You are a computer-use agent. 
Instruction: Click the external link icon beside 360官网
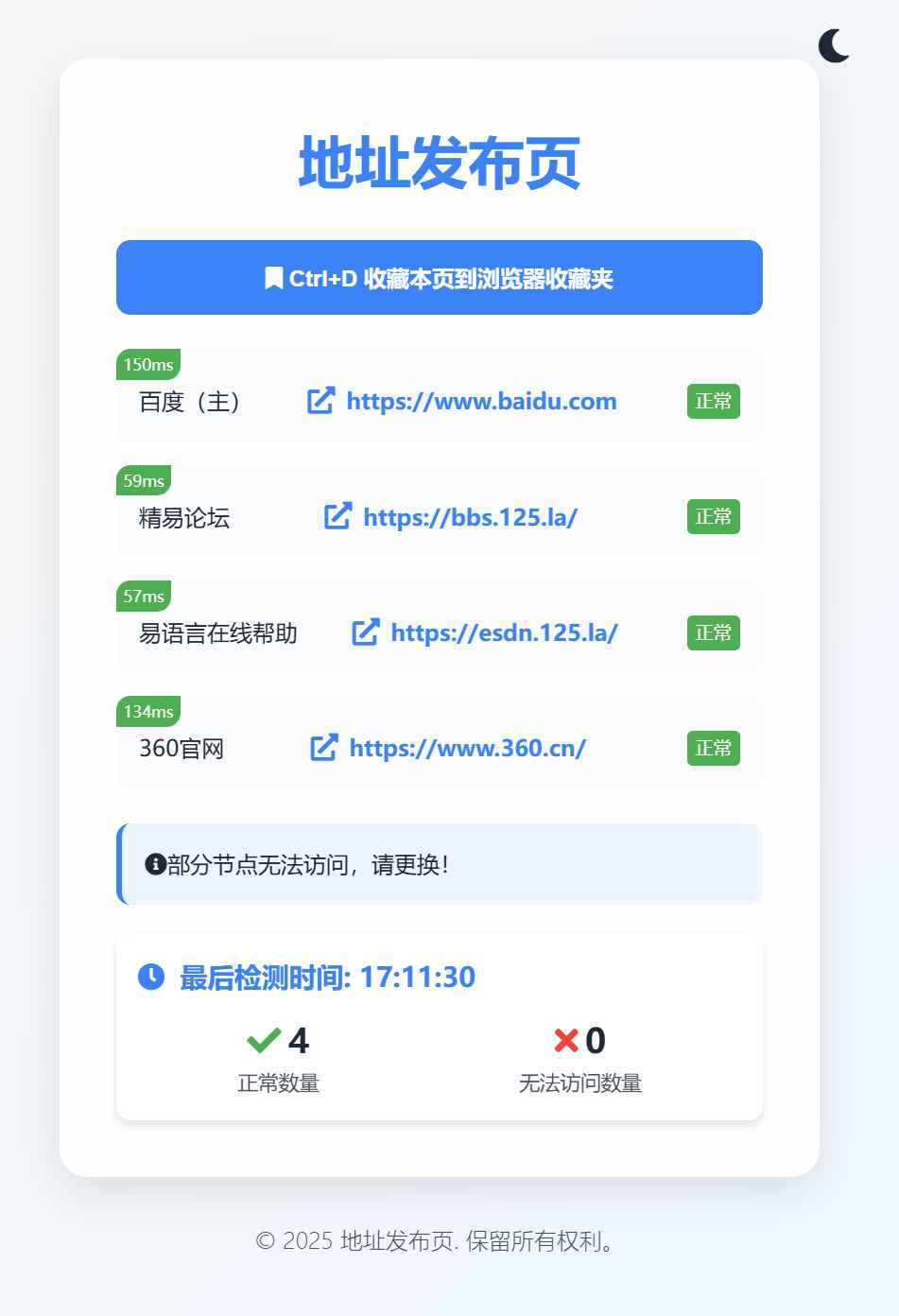[324, 747]
